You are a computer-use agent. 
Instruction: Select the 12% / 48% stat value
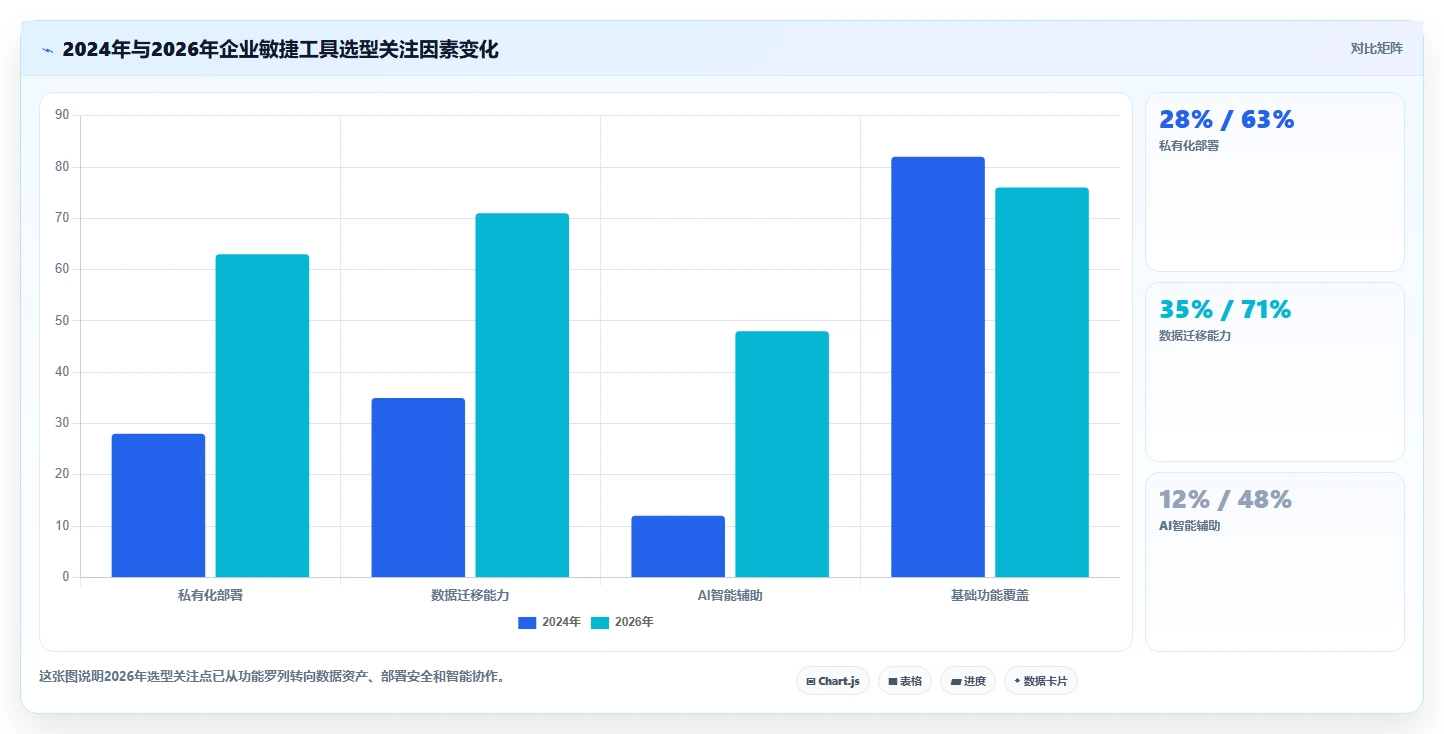pyautogui.click(x=1225, y=500)
